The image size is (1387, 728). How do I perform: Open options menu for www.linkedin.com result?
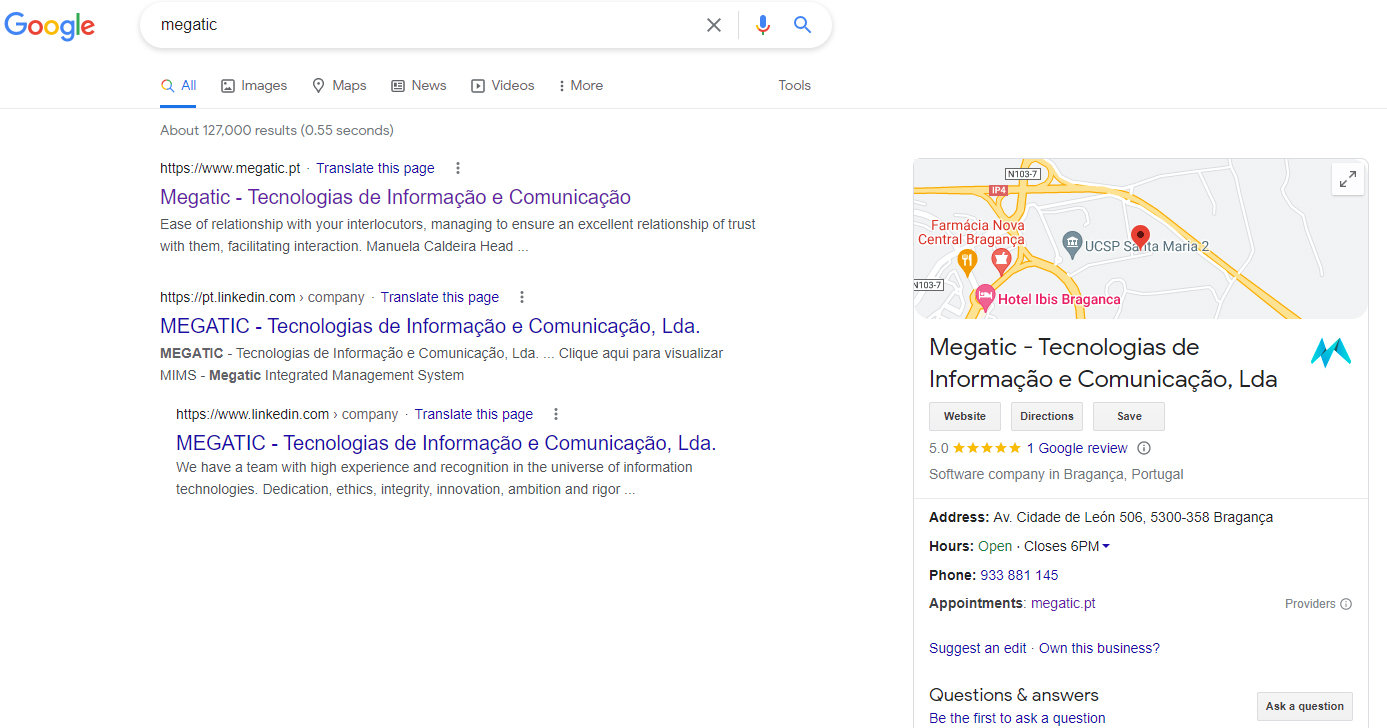(x=556, y=414)
